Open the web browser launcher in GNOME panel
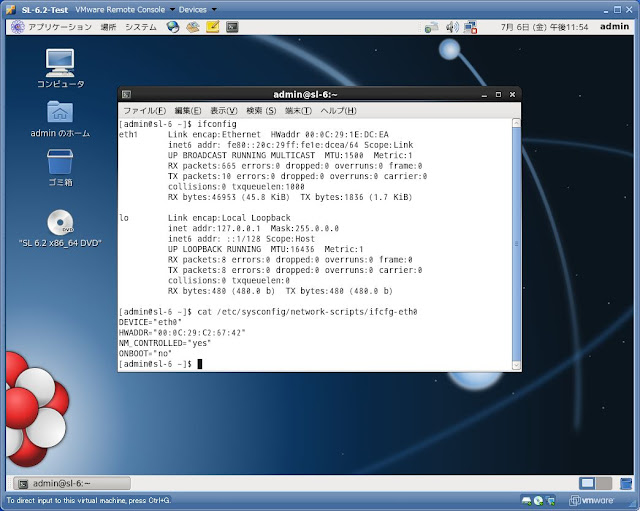 click(x=173, y=27)
